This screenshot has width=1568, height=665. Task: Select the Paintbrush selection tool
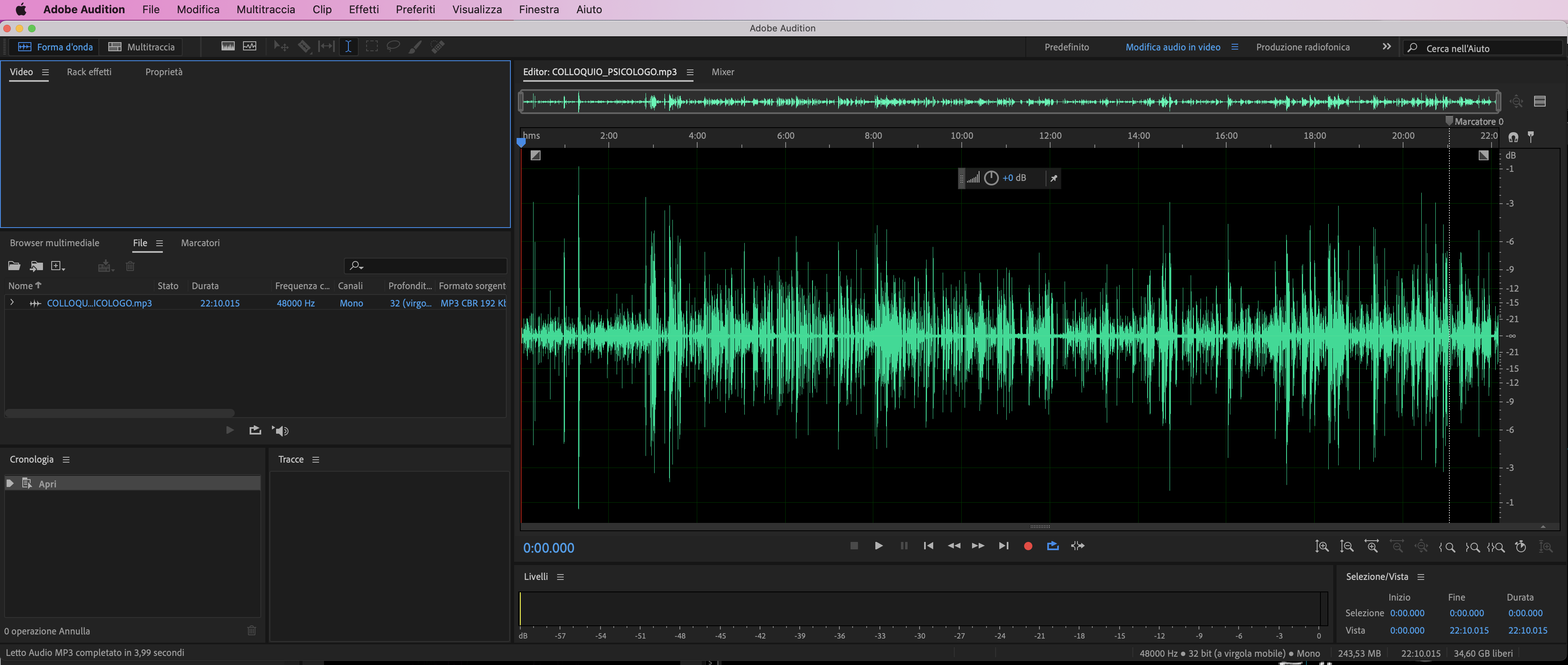point(415,47)
